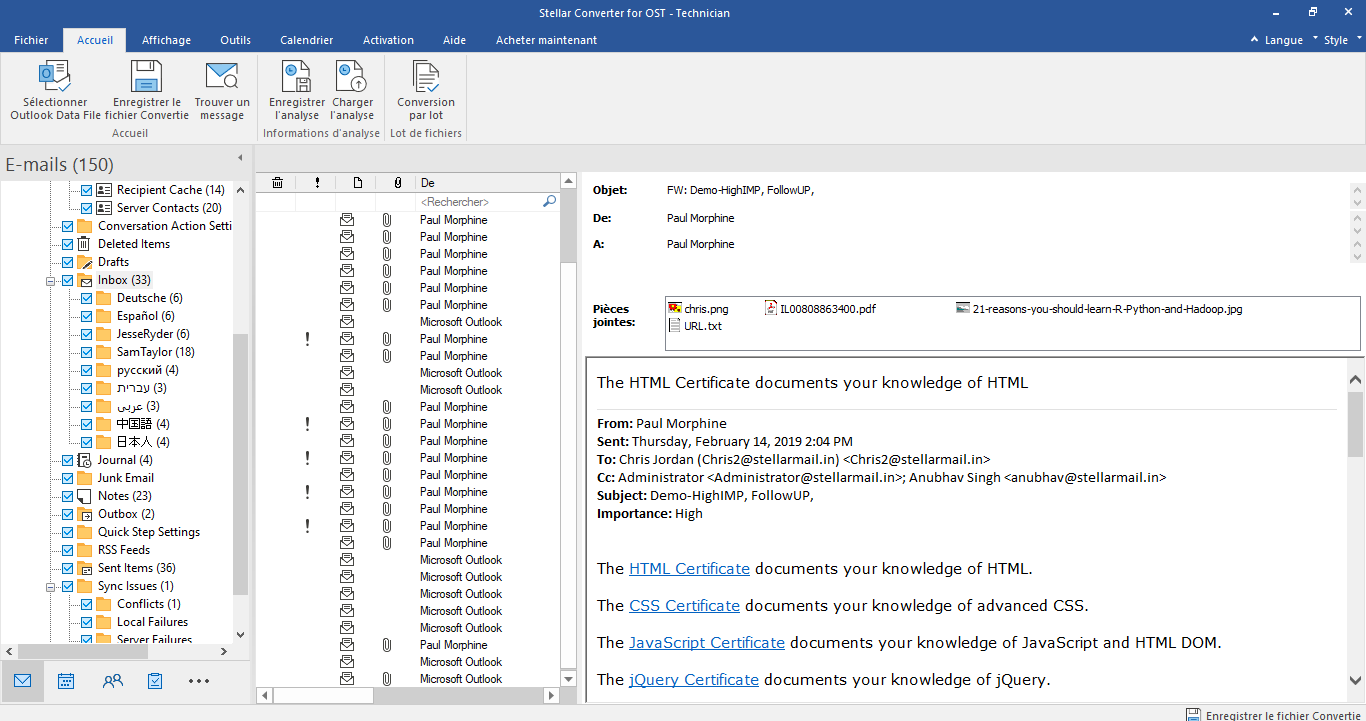This screenshot has height=721, width=1366.
Task: Open URL.txt attachment
Action: click(x=695, y=325)
